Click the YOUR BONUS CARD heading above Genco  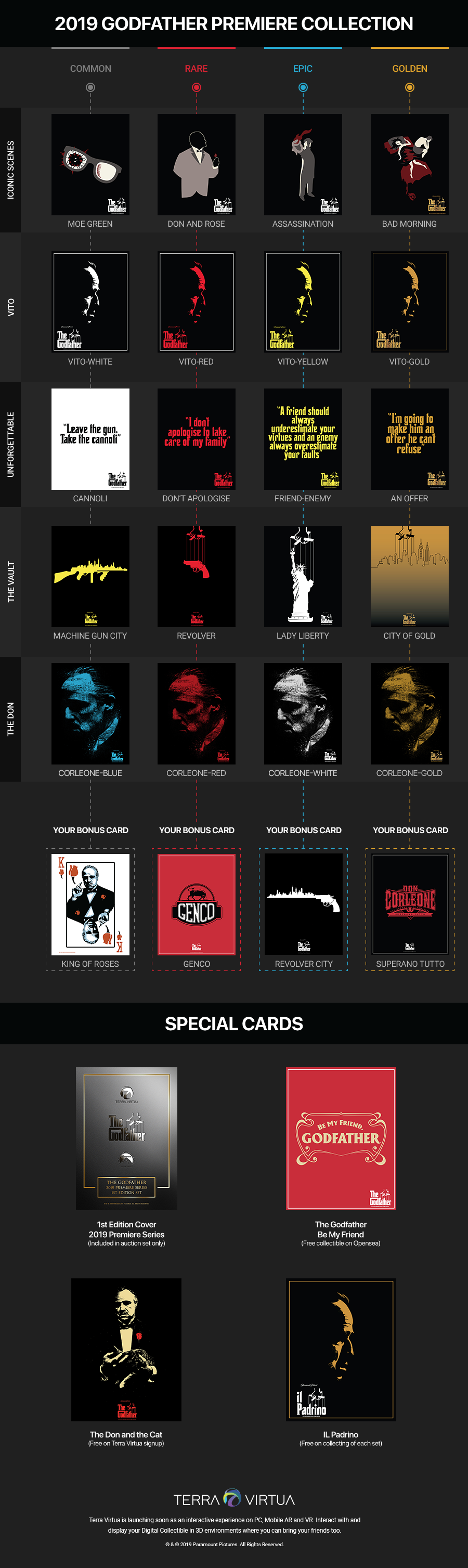pyautogui.click(x=197, y=830)
